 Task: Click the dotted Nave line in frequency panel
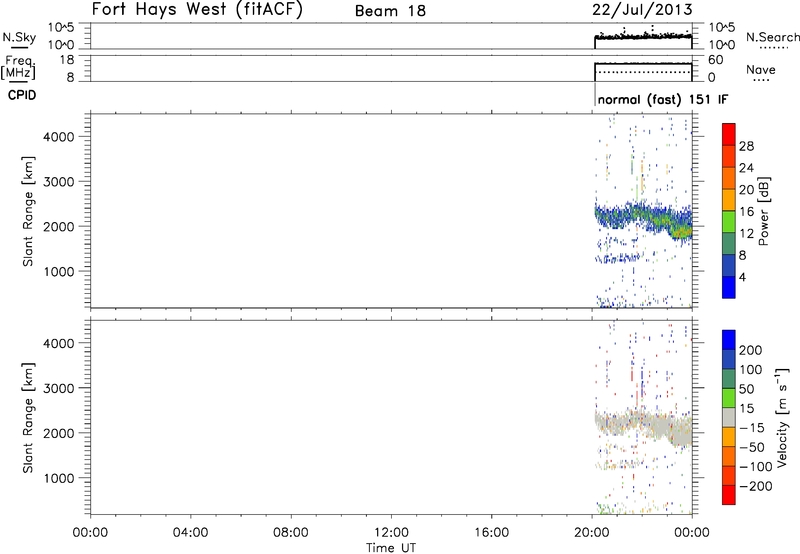(644, 72)
